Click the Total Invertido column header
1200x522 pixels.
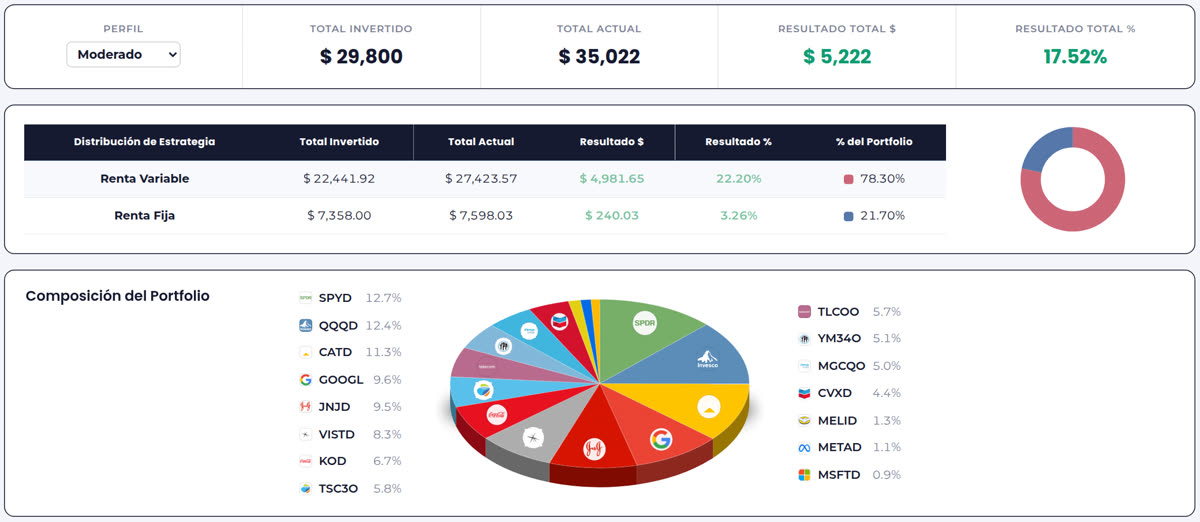coord(339,142)
